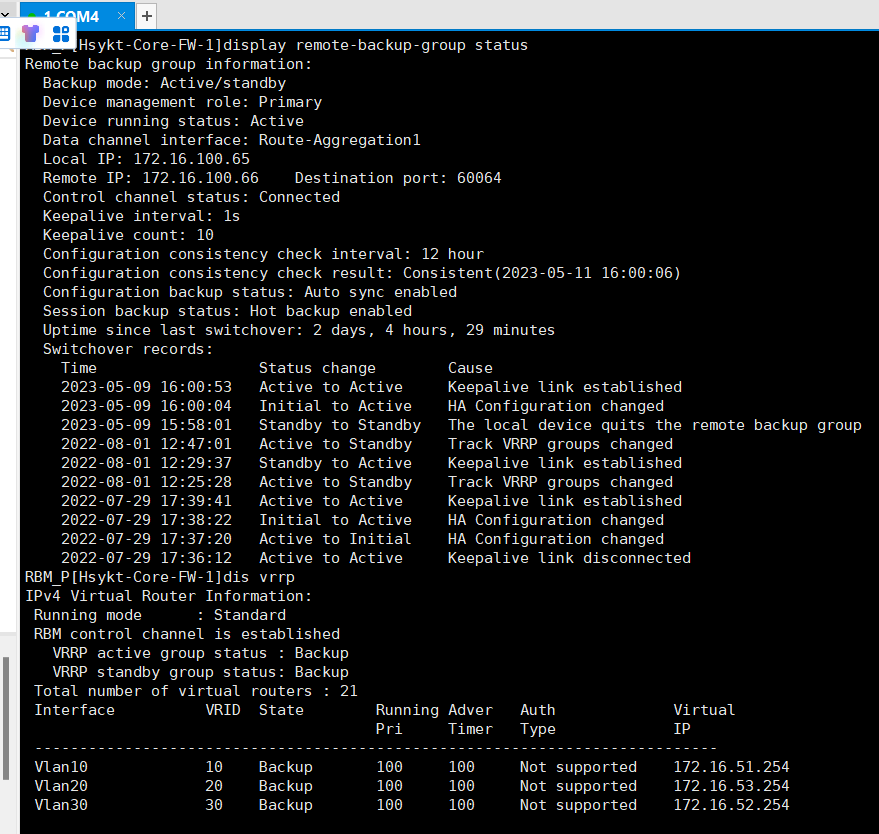This screenshot has width=879, height=834.
Task: Click 'Auto sync enabled' status text
Action: (380, 292)
